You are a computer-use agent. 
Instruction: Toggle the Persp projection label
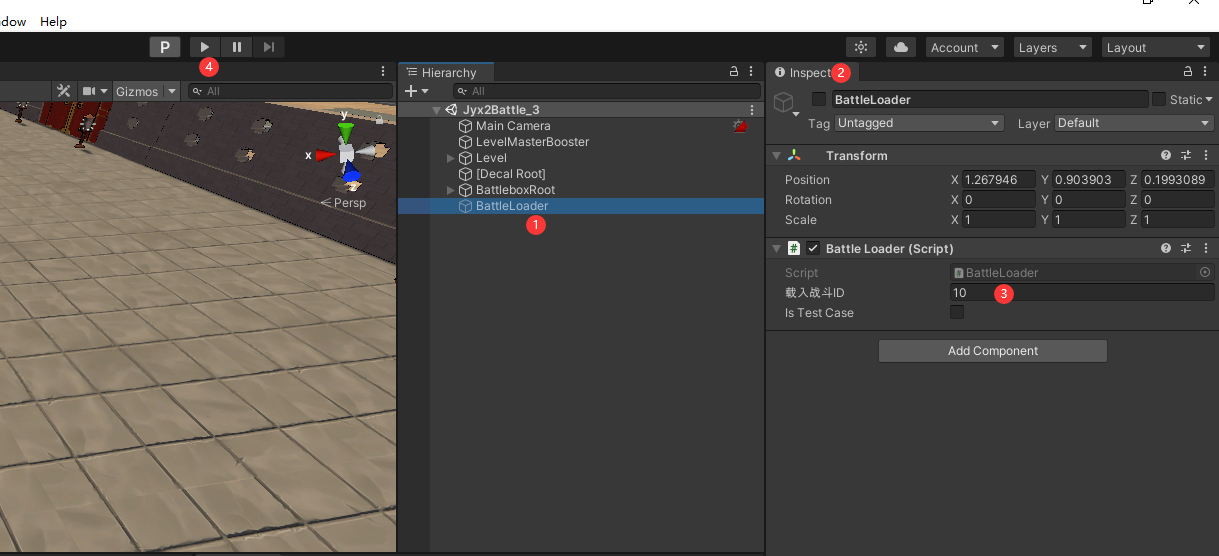click(x=343, y=202)
